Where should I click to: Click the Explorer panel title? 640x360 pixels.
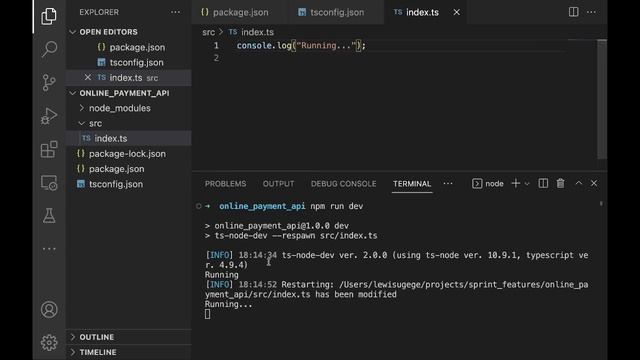coord(99,12)
